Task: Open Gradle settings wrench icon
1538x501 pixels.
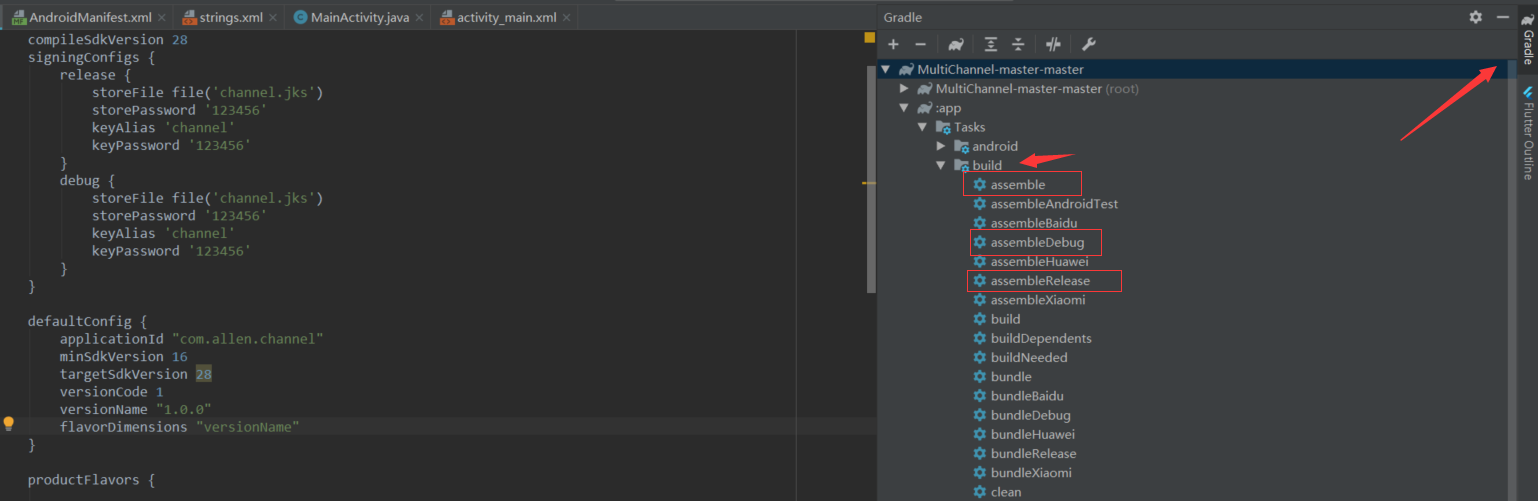Action: [x=1089, y=44]
